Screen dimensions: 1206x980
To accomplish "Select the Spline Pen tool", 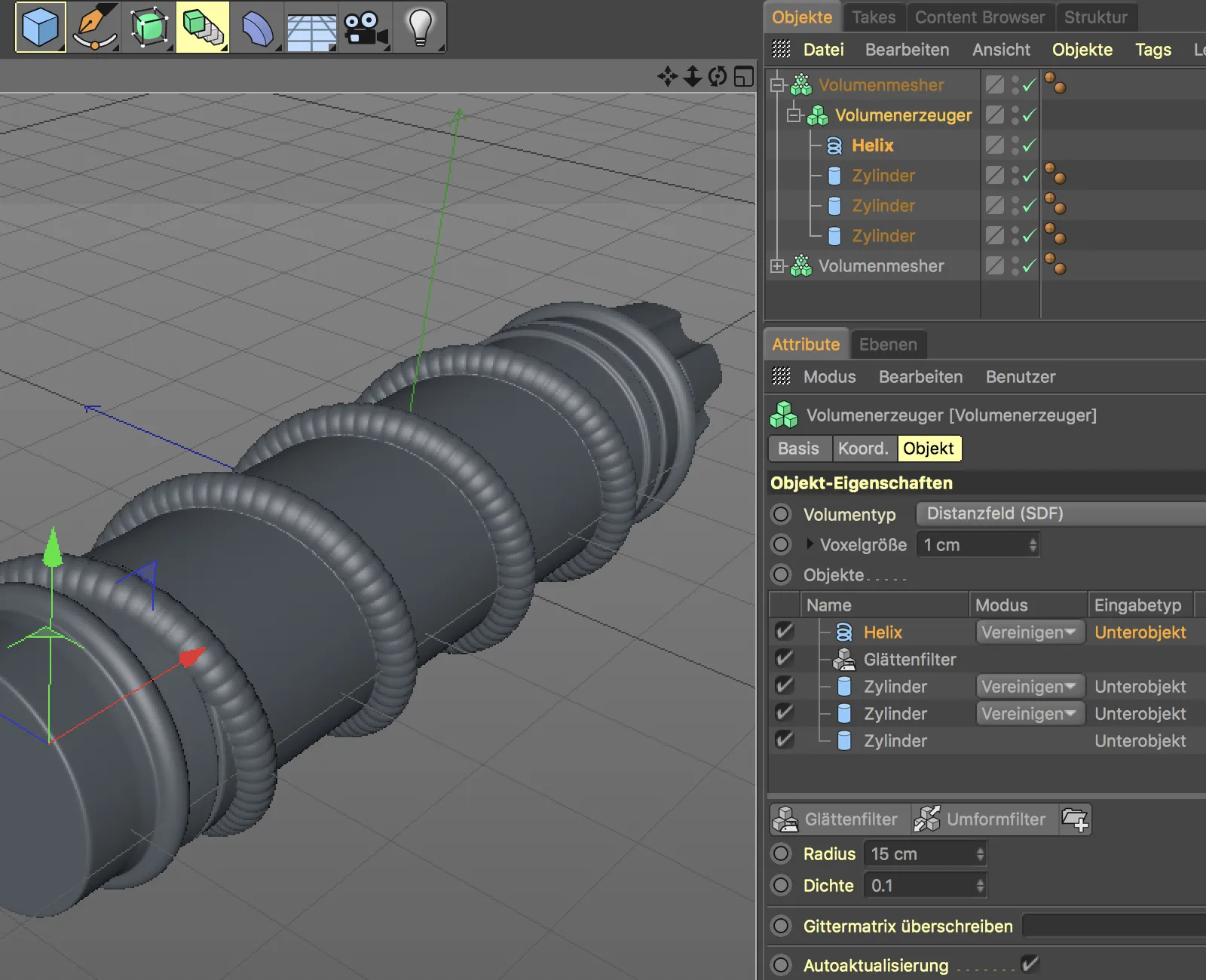I will pyautogui.click(x=95, y=27).
